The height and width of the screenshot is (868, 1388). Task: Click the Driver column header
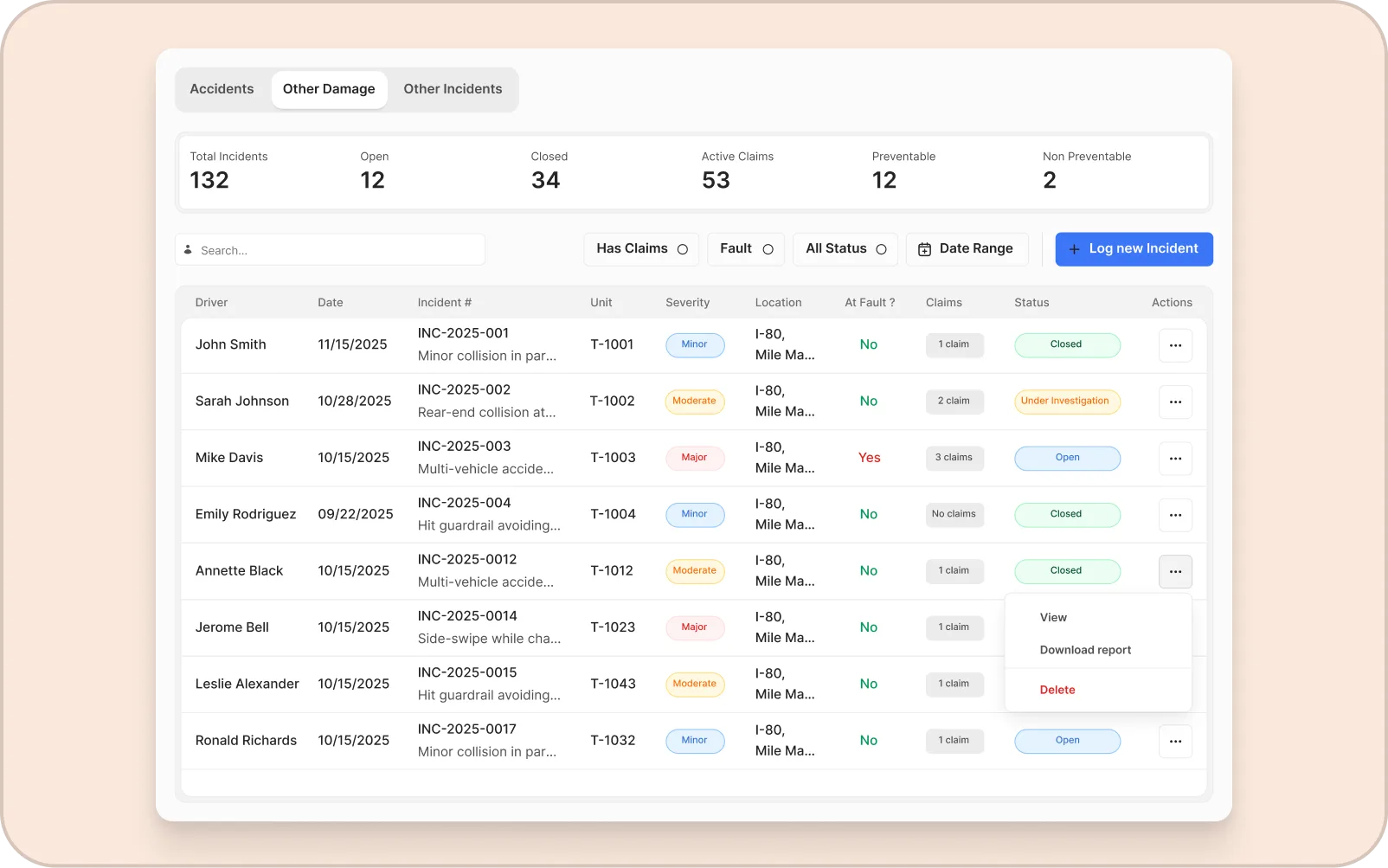pyautogui.click(x=211, y=303)
